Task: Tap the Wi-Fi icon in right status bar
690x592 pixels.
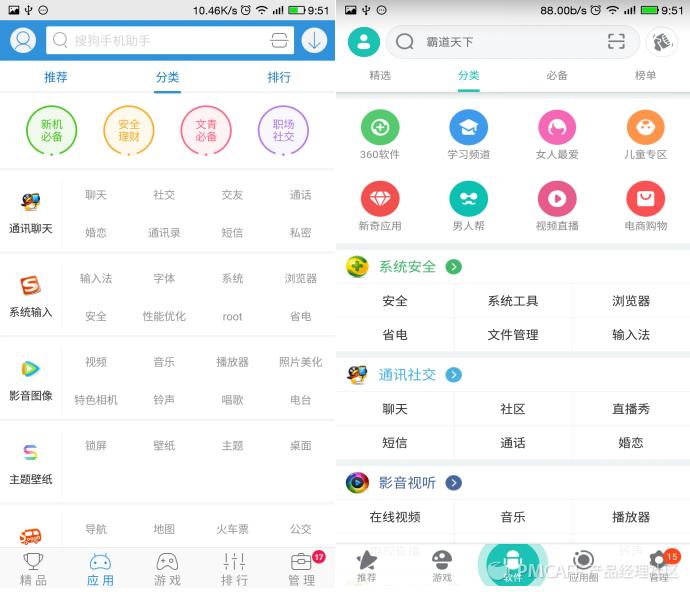Action: click(x=612, y=10)
